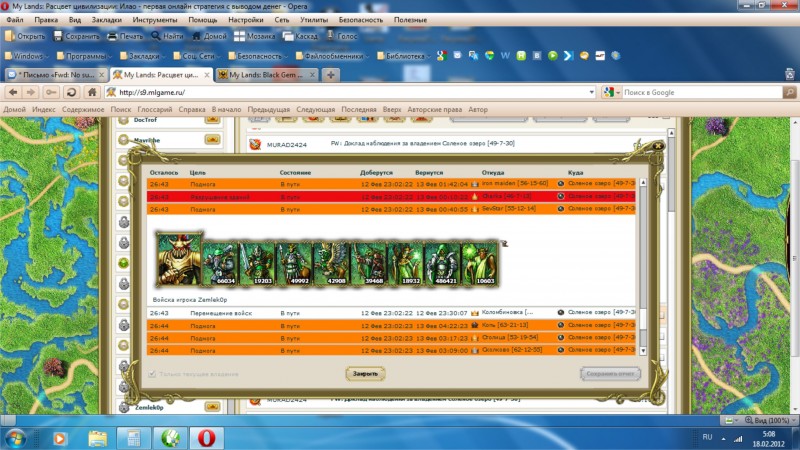The image size is (800, 450).
Task: Expand the Файлообменники bookmarks folder
Action: tap(333, 56)
